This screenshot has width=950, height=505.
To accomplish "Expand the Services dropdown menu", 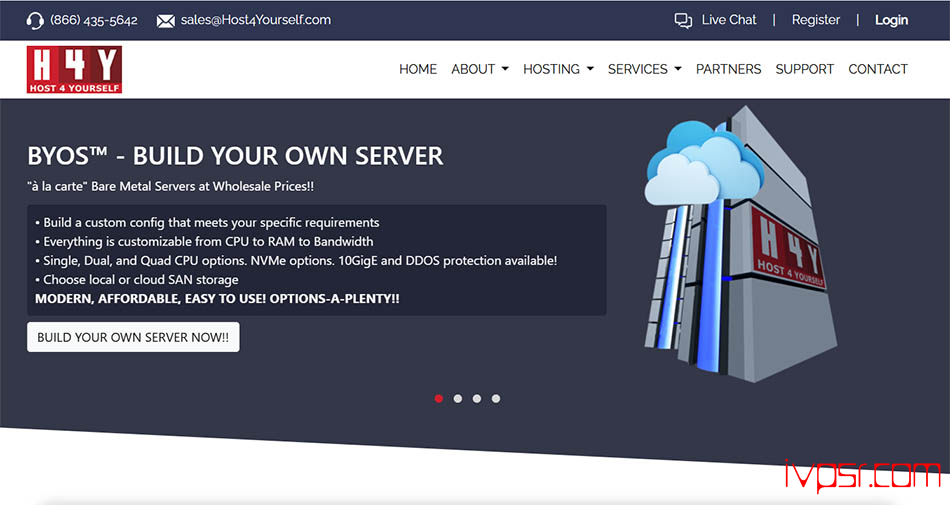I will [x=644, y=69].
